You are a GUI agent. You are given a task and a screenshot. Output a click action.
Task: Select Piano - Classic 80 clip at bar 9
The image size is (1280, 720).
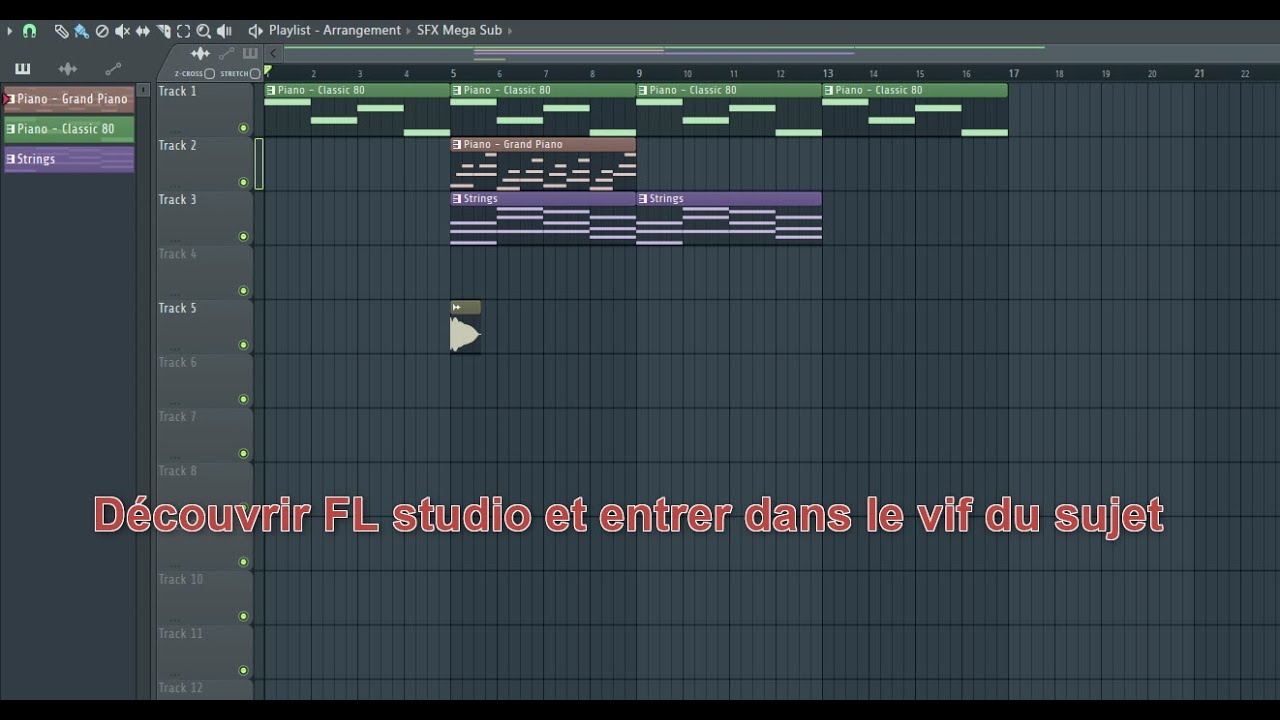tap(729, 110)
